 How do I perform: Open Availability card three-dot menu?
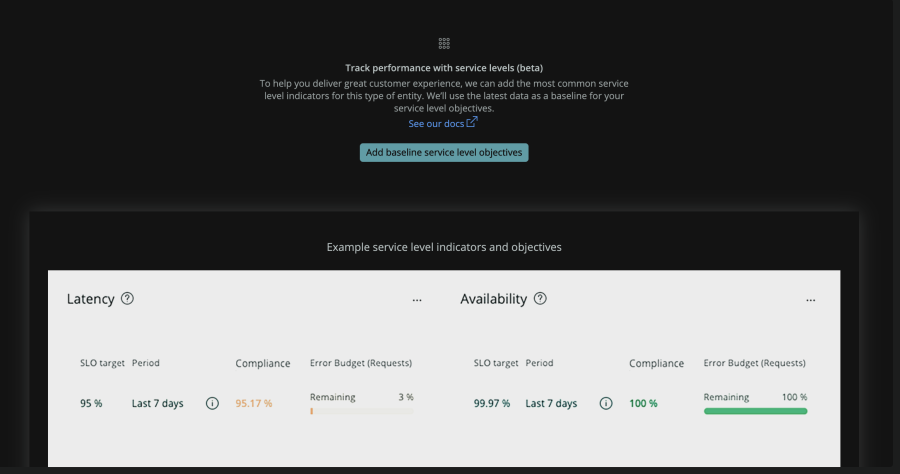[x=811, y=300]
